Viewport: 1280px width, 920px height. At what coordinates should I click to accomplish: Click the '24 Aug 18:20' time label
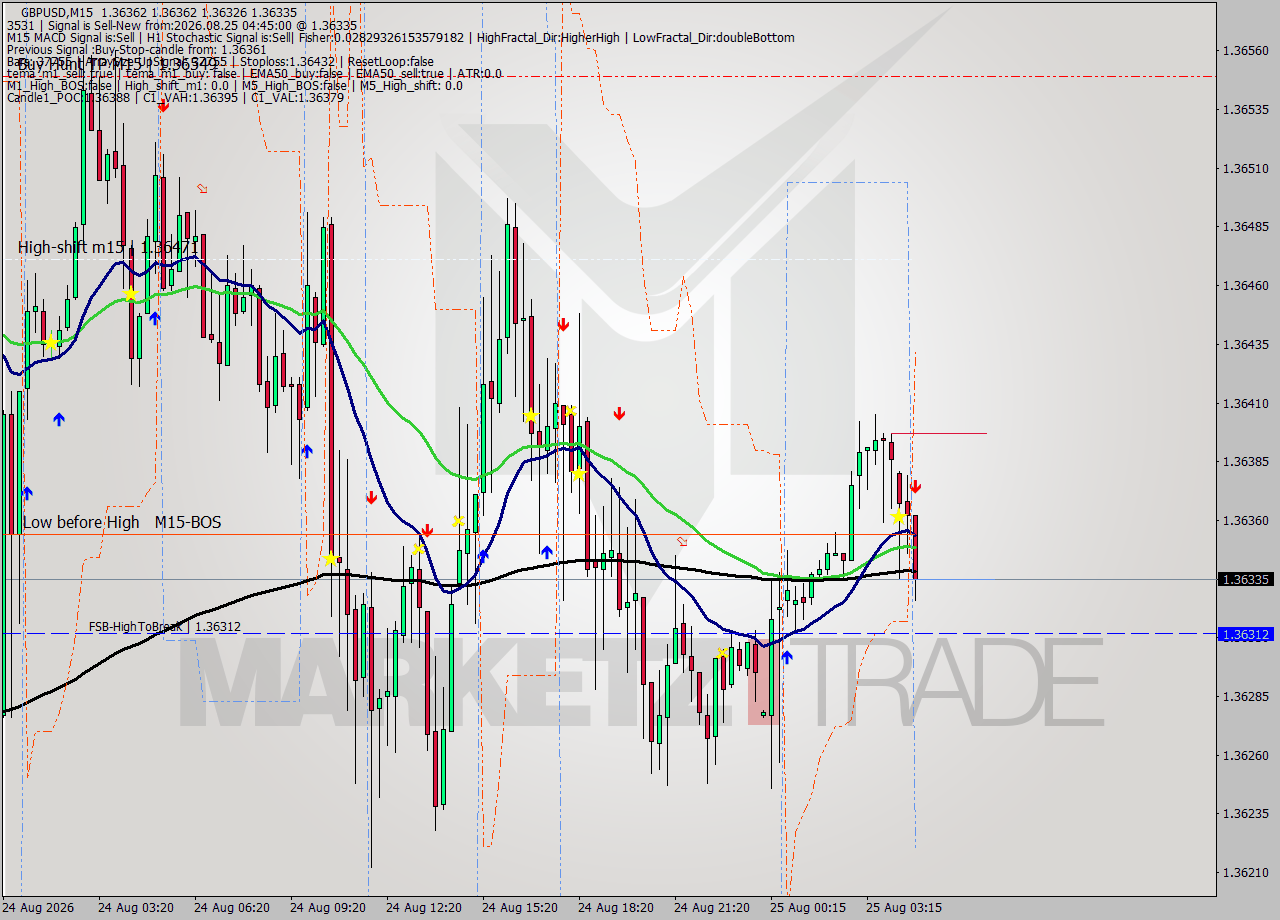tap(616, 908)
